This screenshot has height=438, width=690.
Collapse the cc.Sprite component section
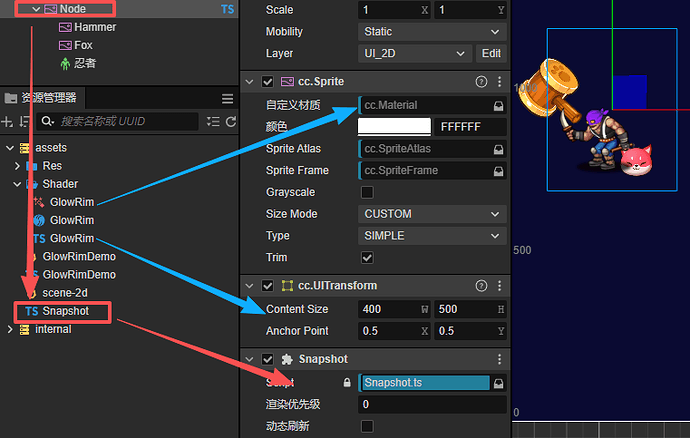click(x=250, y=82)
